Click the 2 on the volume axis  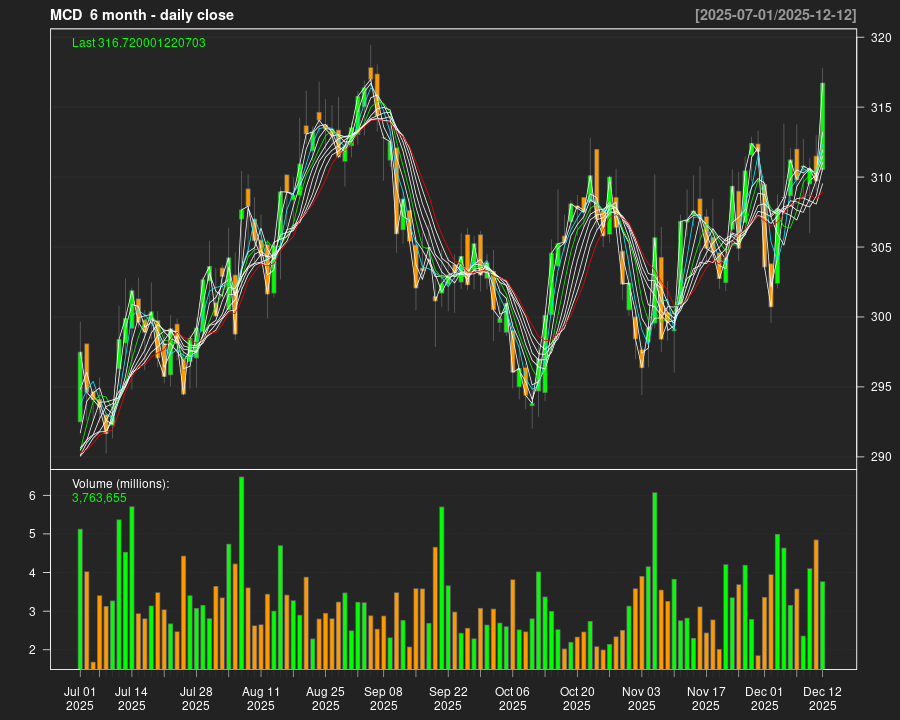pos(32,650)
